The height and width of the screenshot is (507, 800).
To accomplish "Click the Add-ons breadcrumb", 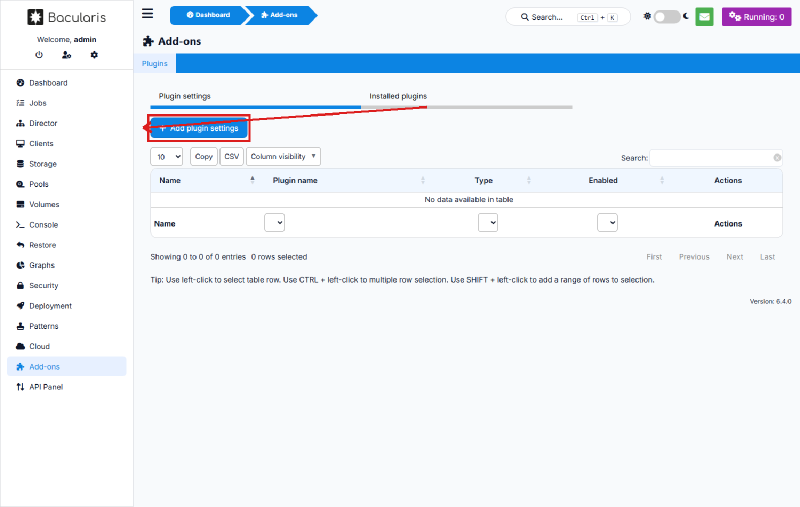I will point(279,15).
